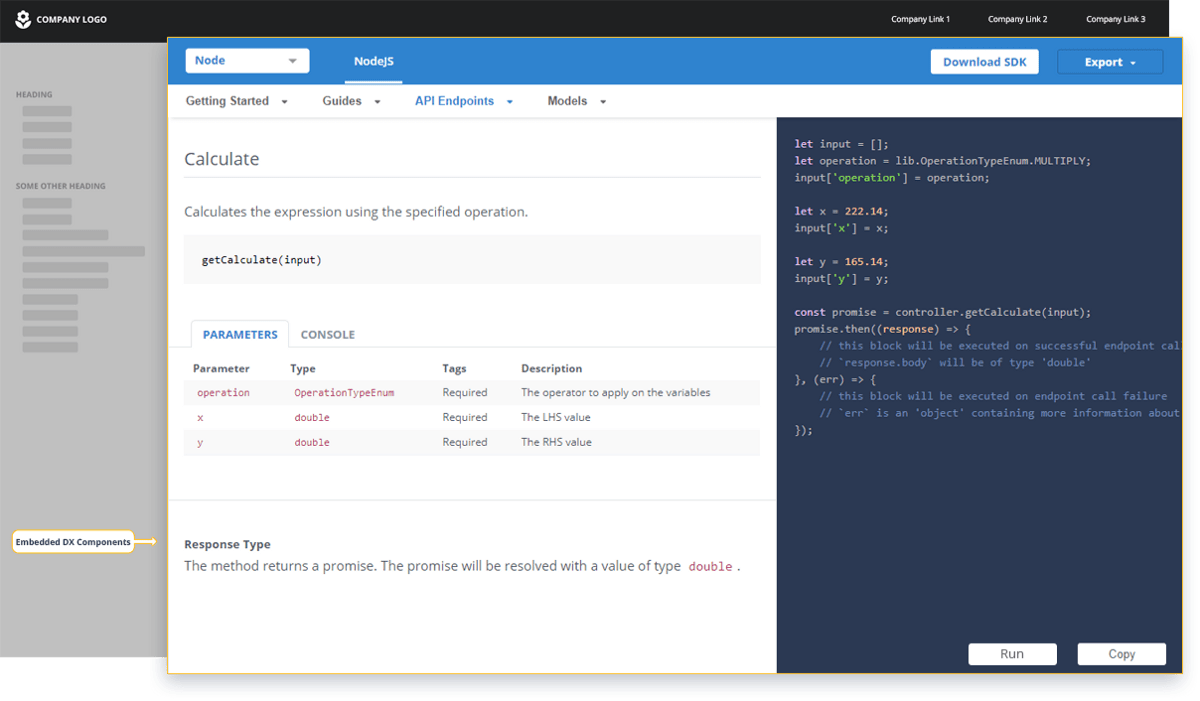Click the y parameter name
The image size is (1200, 701).
(x=200, y=443)
